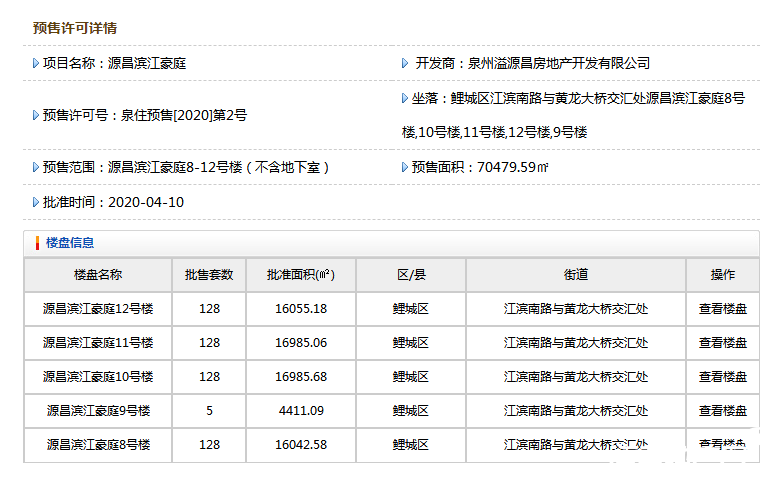Click the arrow bullet beside 预售范围
The width and height of the screenshot is (774, 482).
point(36,168)
